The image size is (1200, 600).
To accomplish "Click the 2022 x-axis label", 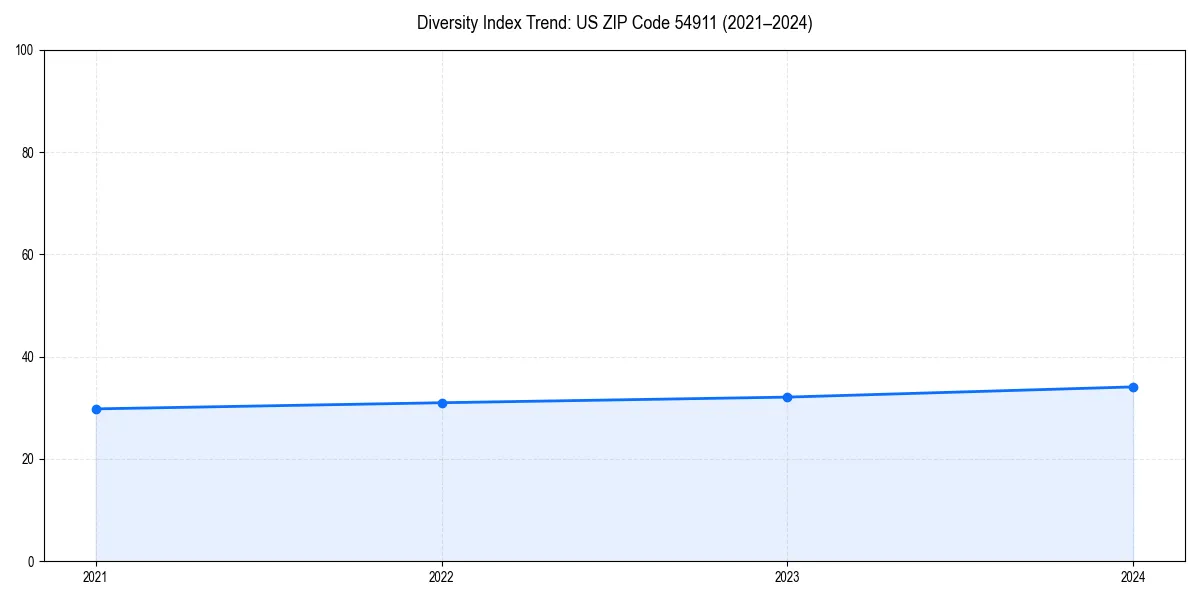I will click(441, 577).
